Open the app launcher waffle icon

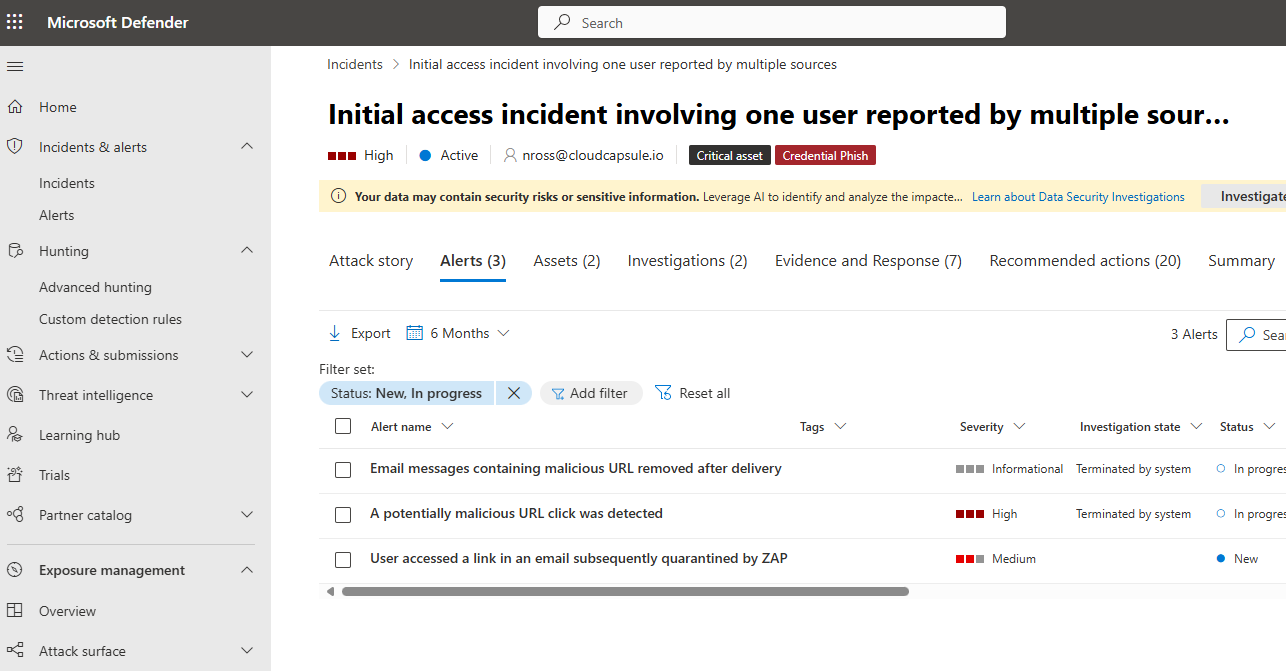point(15,22)
